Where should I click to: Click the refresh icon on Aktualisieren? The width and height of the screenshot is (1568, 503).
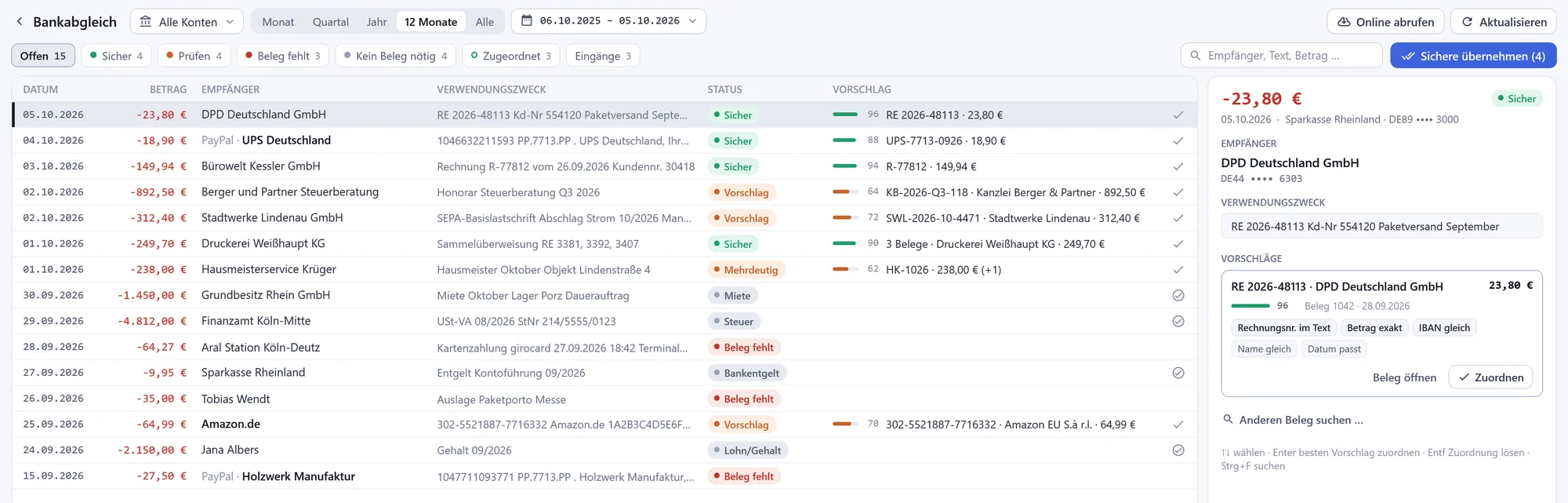tap(1467, 22)
